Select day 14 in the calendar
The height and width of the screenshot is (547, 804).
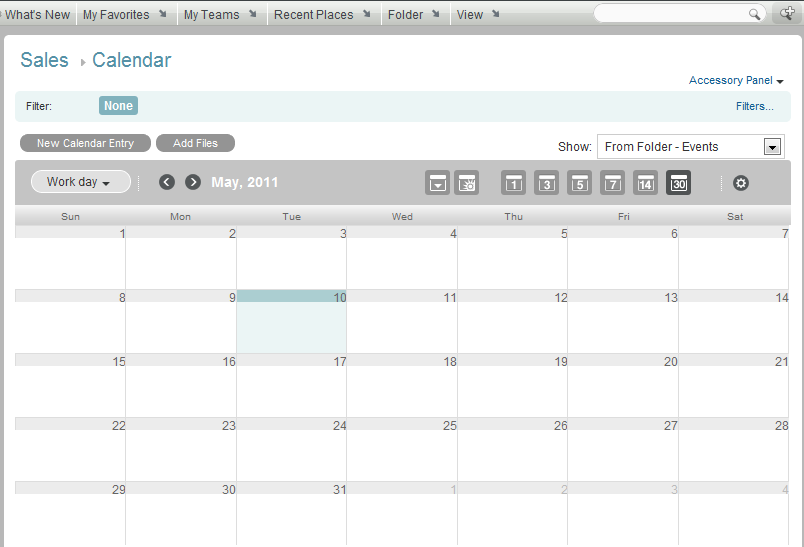pos(734,321)
